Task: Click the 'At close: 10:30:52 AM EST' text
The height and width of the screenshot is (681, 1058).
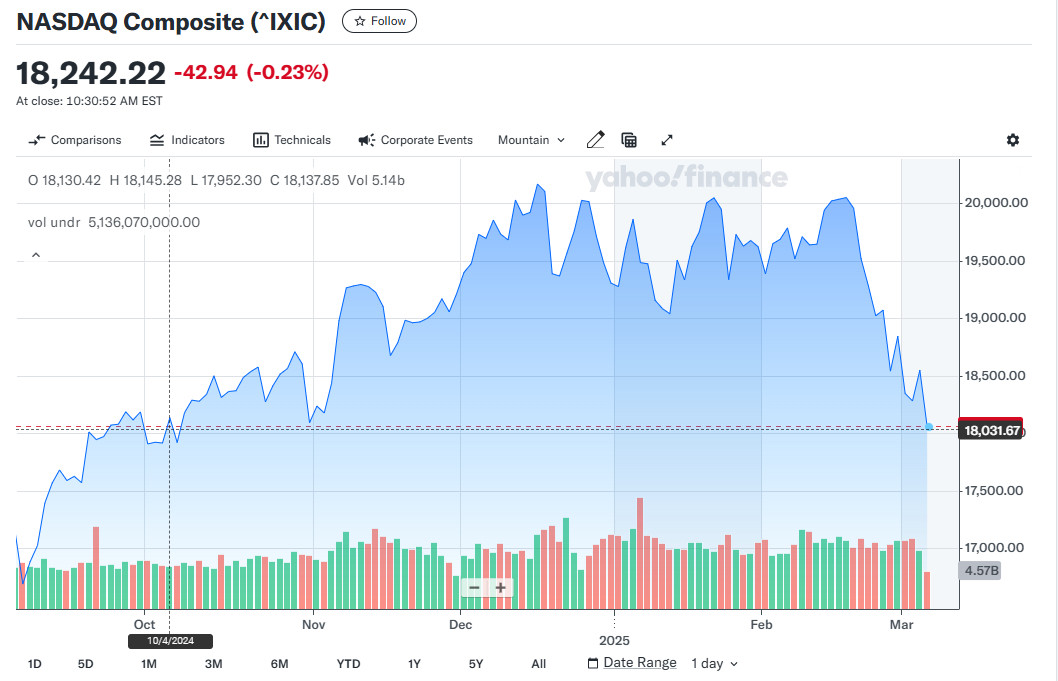Action: point(89,101)
